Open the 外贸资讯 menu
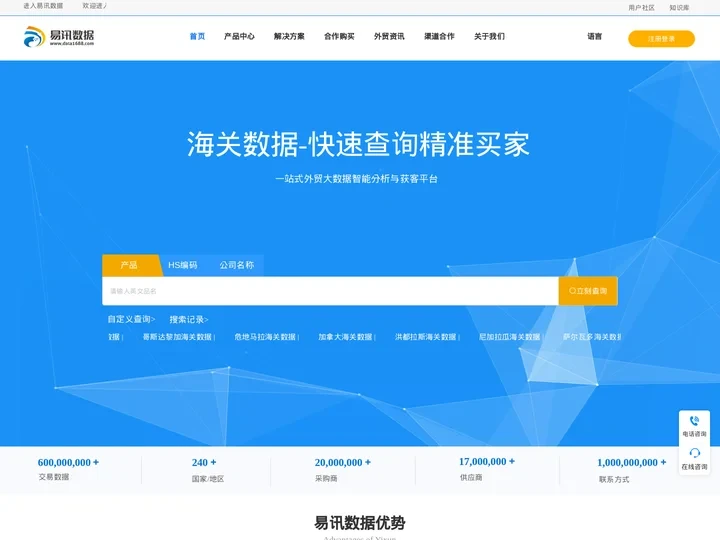Image resolution: width=720 pixels, height=540 pixels. [389, 36]
